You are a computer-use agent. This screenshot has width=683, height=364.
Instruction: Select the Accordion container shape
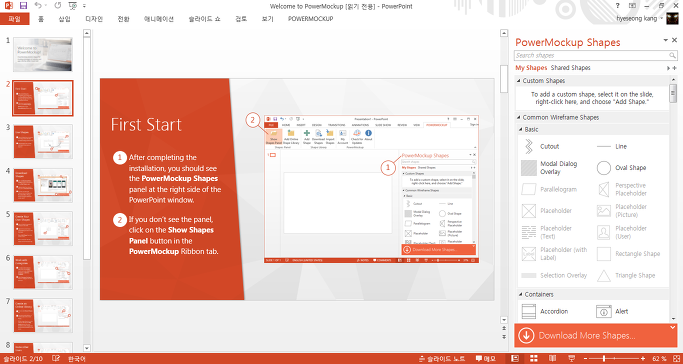(544, 311)
